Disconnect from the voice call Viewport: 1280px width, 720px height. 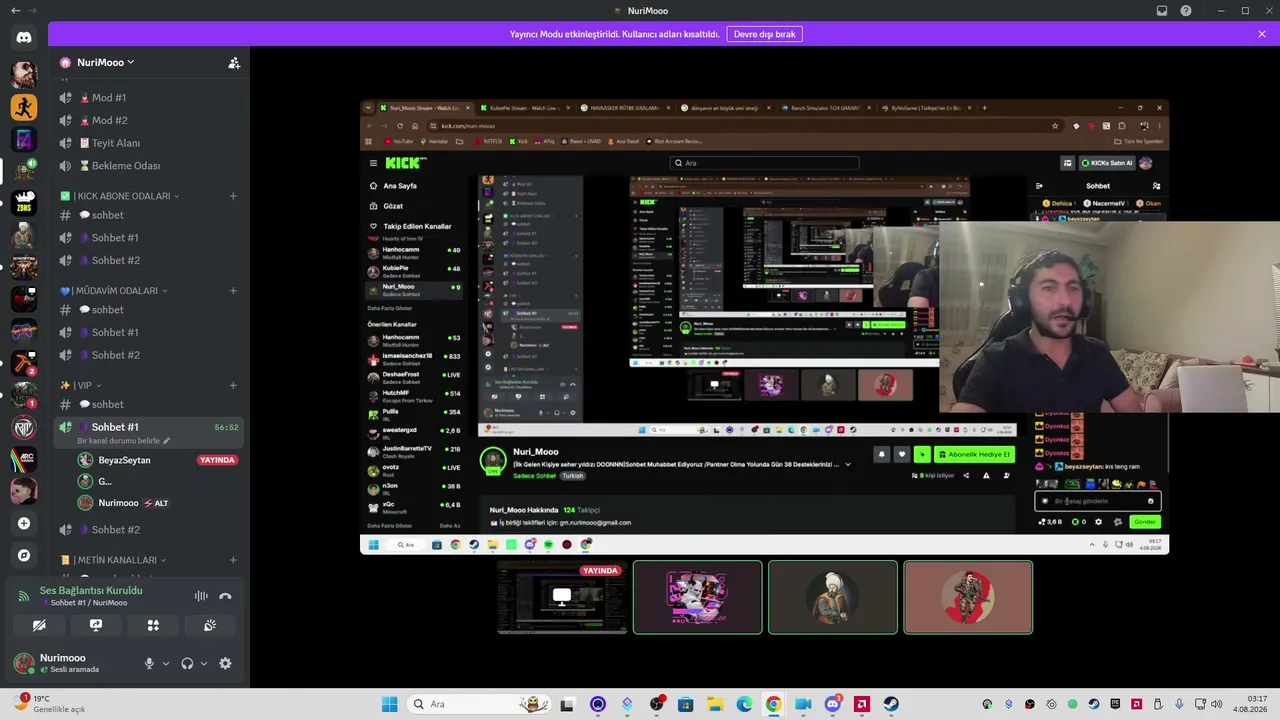pyautogui.click(x=225, y=596)
